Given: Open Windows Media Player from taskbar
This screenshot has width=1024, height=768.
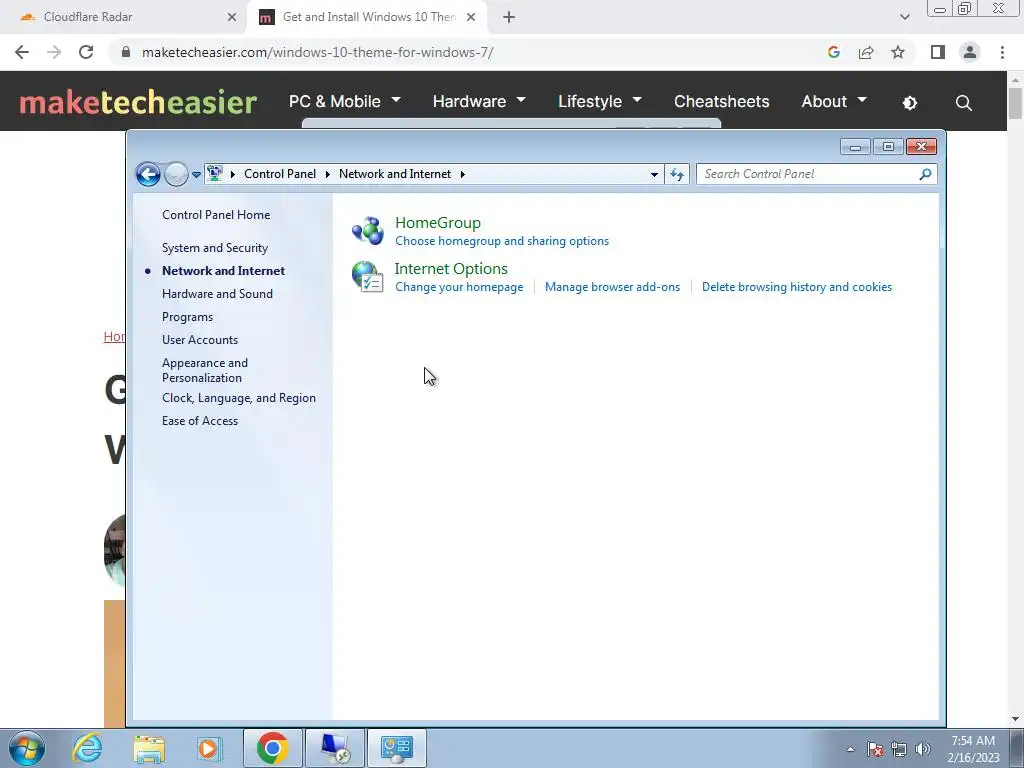Looking at the screenshot, I should coord(209,748).
